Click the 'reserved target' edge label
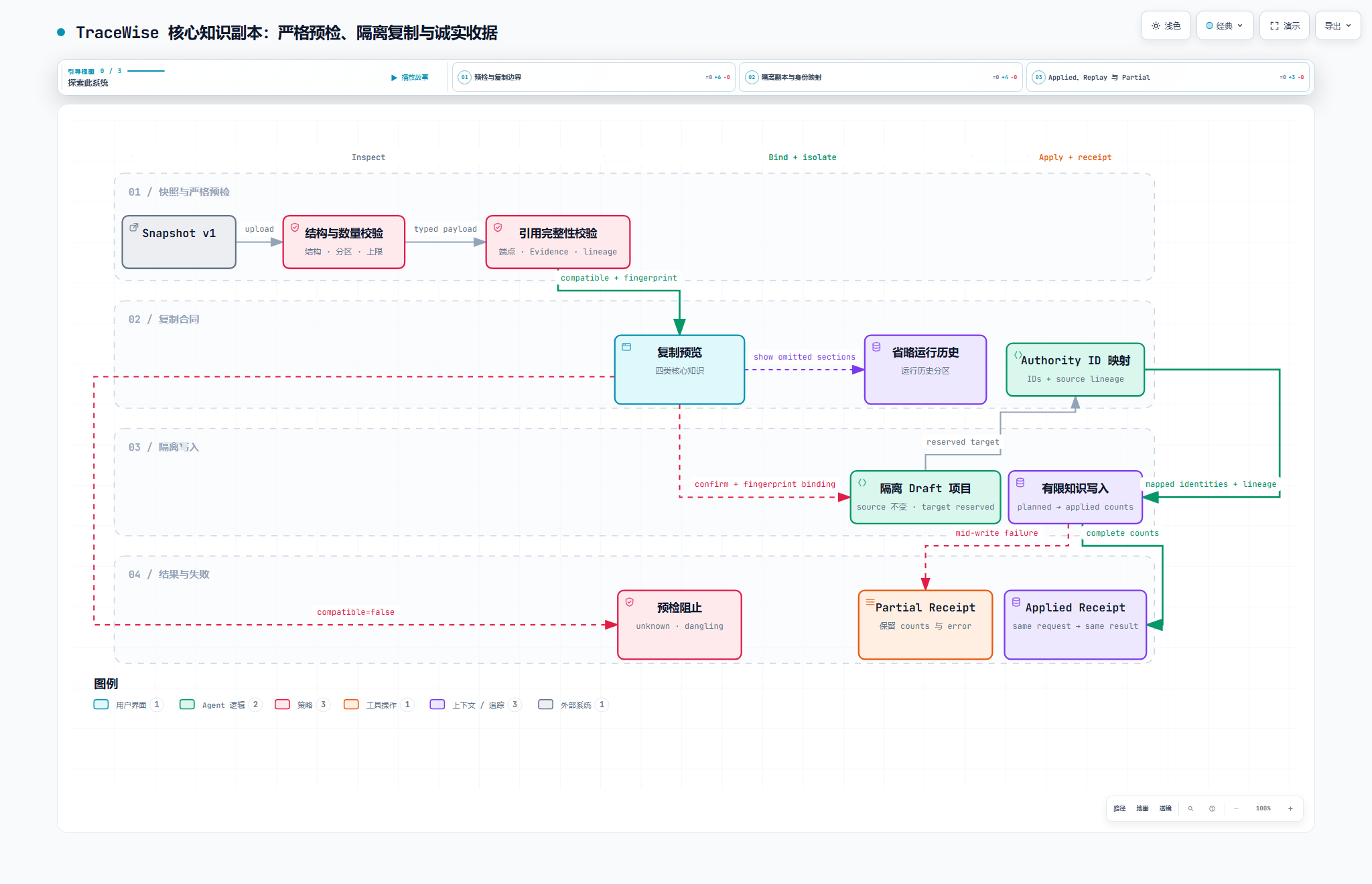Image resolution: width=1372 pixels, height=884 pixels. click(x=963, y=442)
